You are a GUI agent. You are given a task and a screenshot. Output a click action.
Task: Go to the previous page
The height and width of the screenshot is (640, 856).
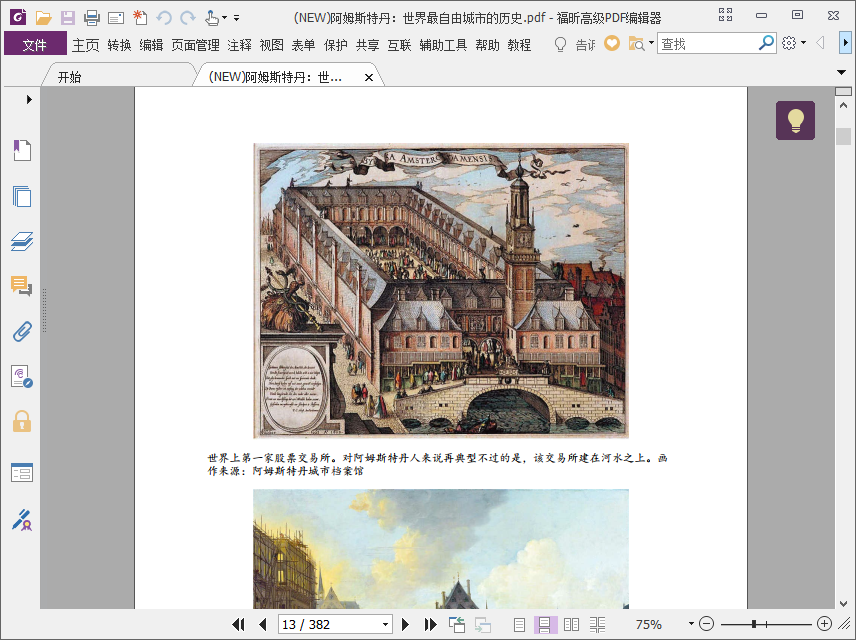coord(263,624)
